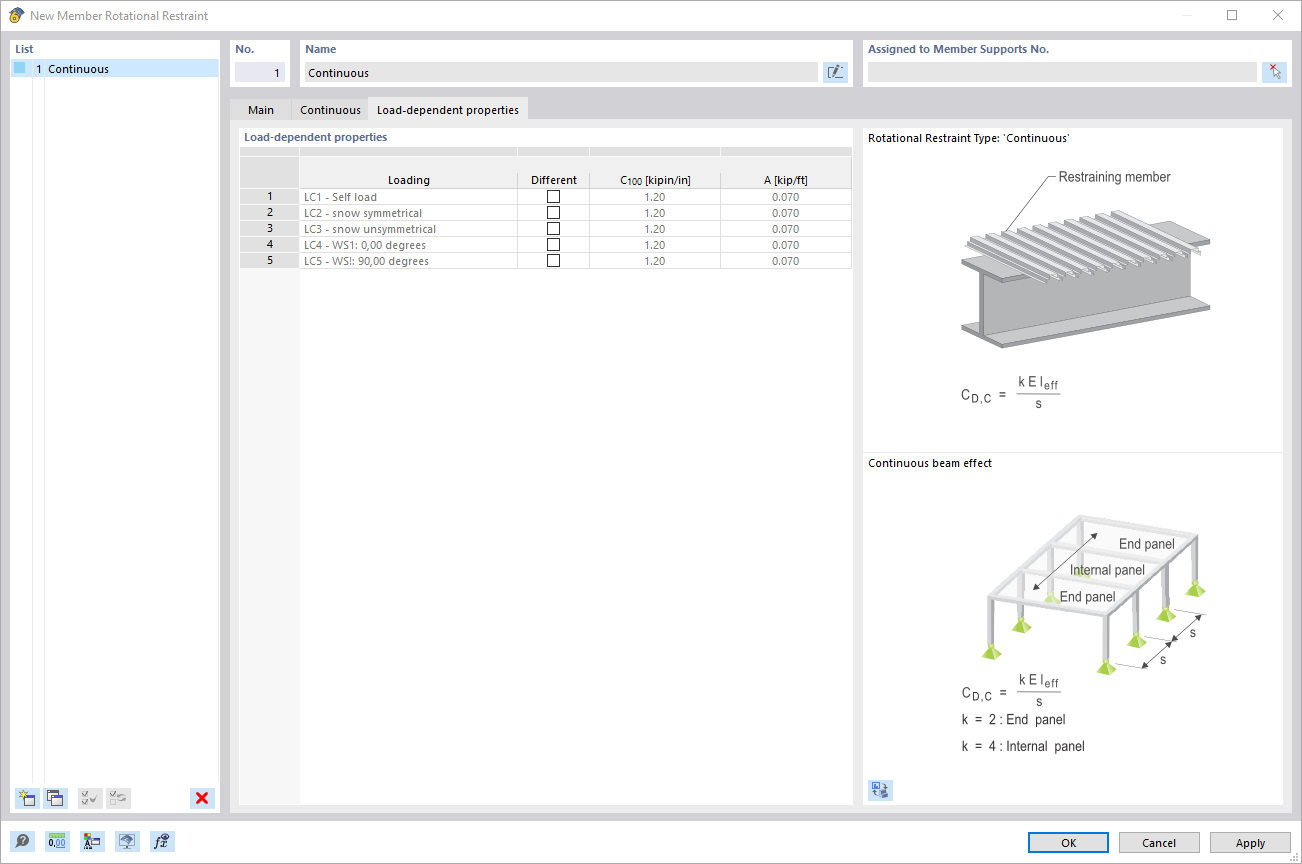Confirm settings with the OK button
Viewport: 1302px width, 864px height.
tap(1067, 842)
